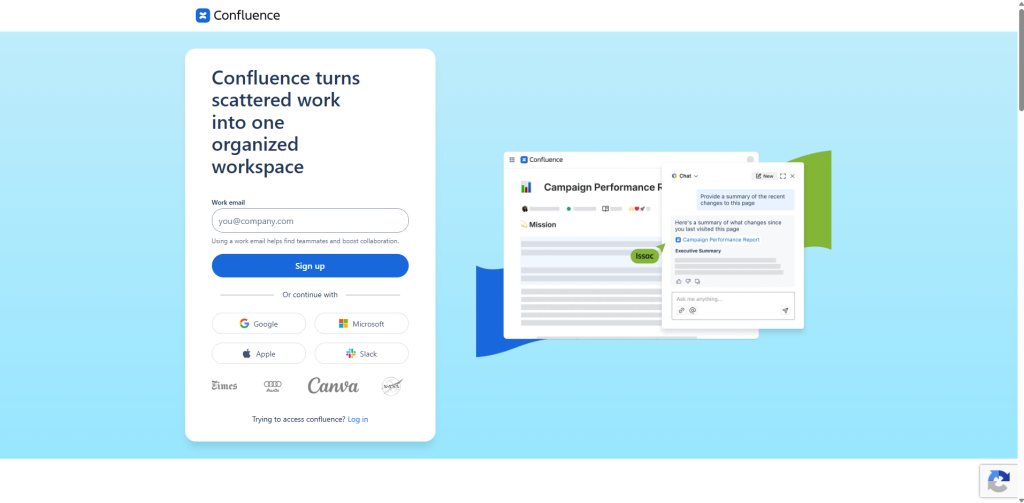This screenshot has height=503, width=1024.
Task: Click the New chat button in illustration
Action: (765, 176)
